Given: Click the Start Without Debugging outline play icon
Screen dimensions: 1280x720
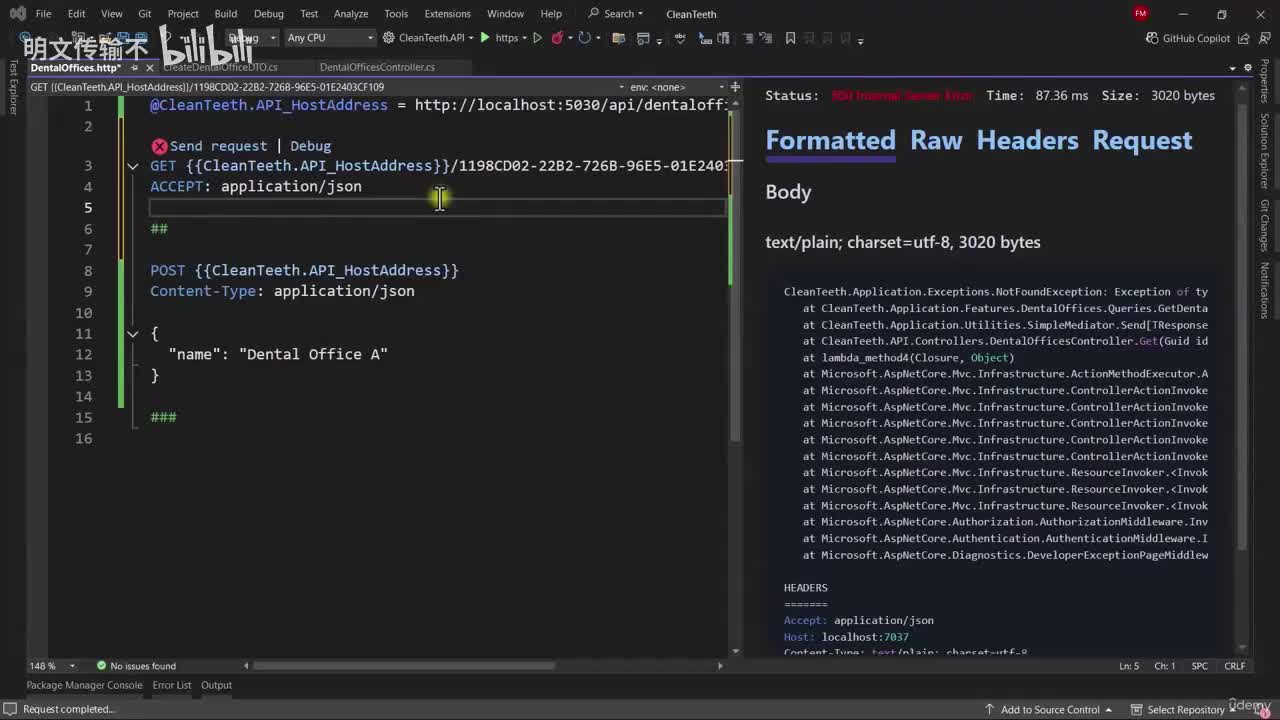Looking at the screenshot, I should click(x=537, y=38).
